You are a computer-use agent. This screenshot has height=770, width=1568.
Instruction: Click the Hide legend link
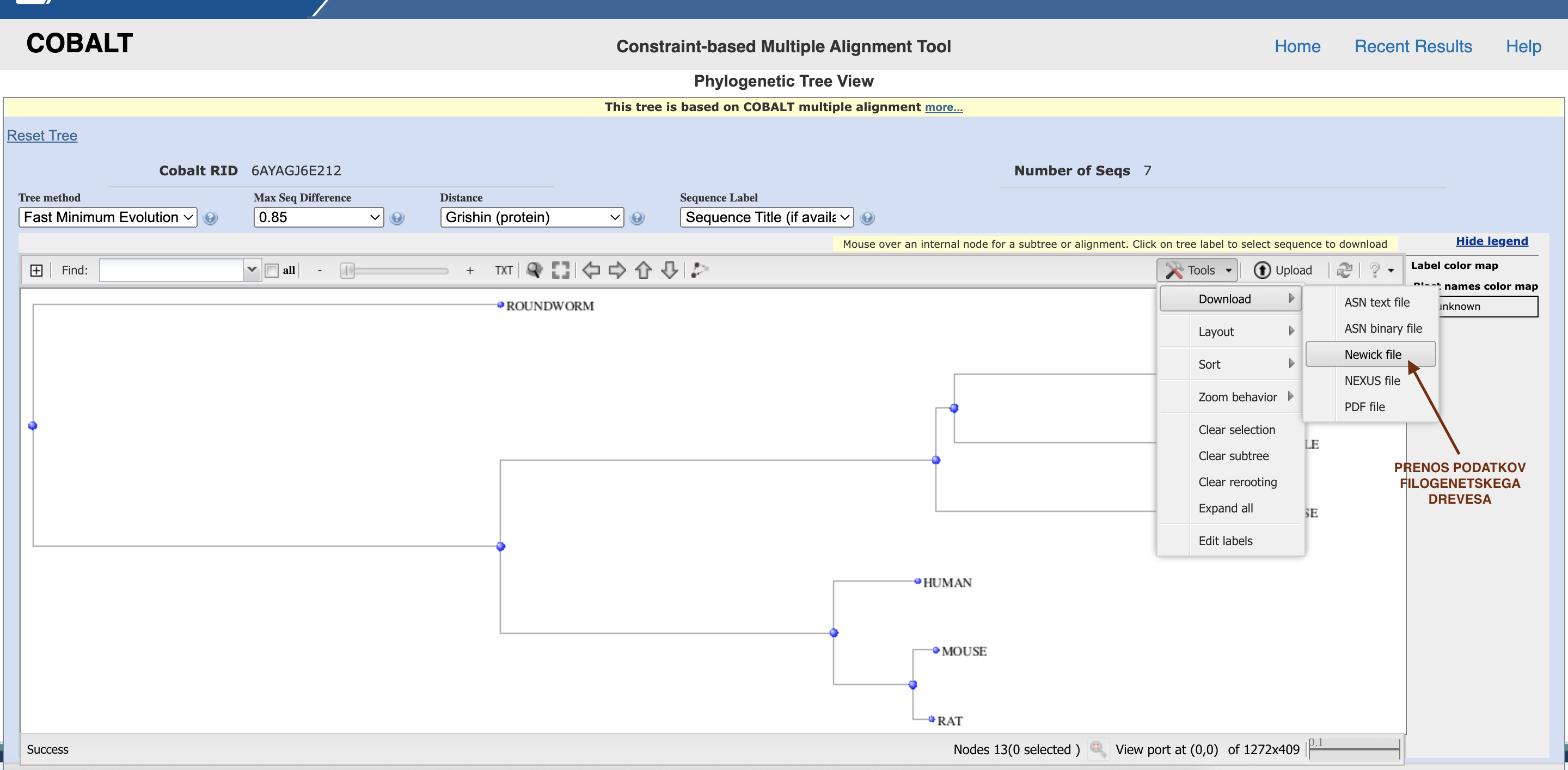click(1491, 241)
